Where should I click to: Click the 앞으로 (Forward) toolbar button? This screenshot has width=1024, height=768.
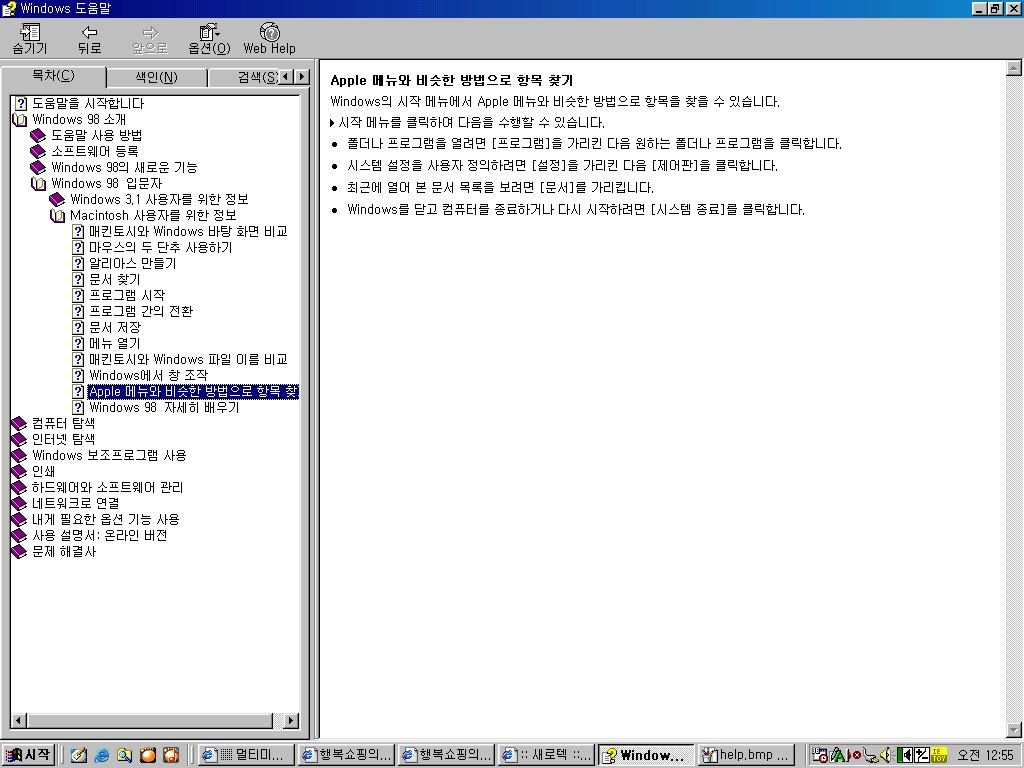tap(150, 39)
